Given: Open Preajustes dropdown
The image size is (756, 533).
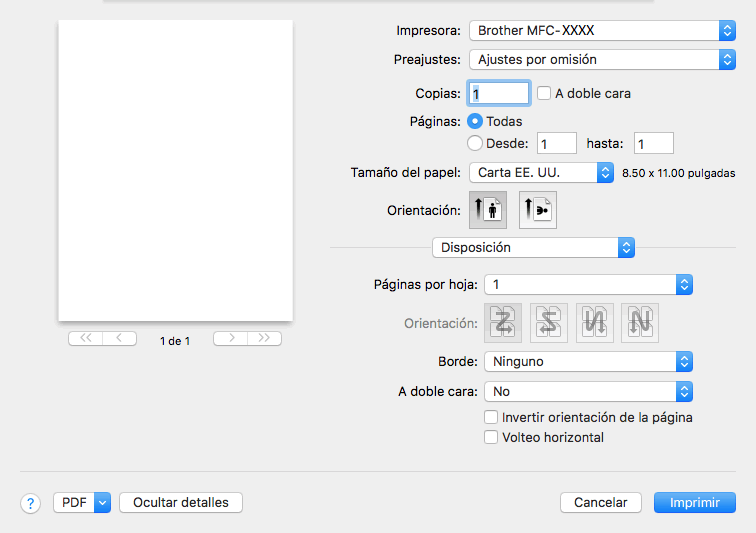Looking at the screenshot, I should click(602, 59).
